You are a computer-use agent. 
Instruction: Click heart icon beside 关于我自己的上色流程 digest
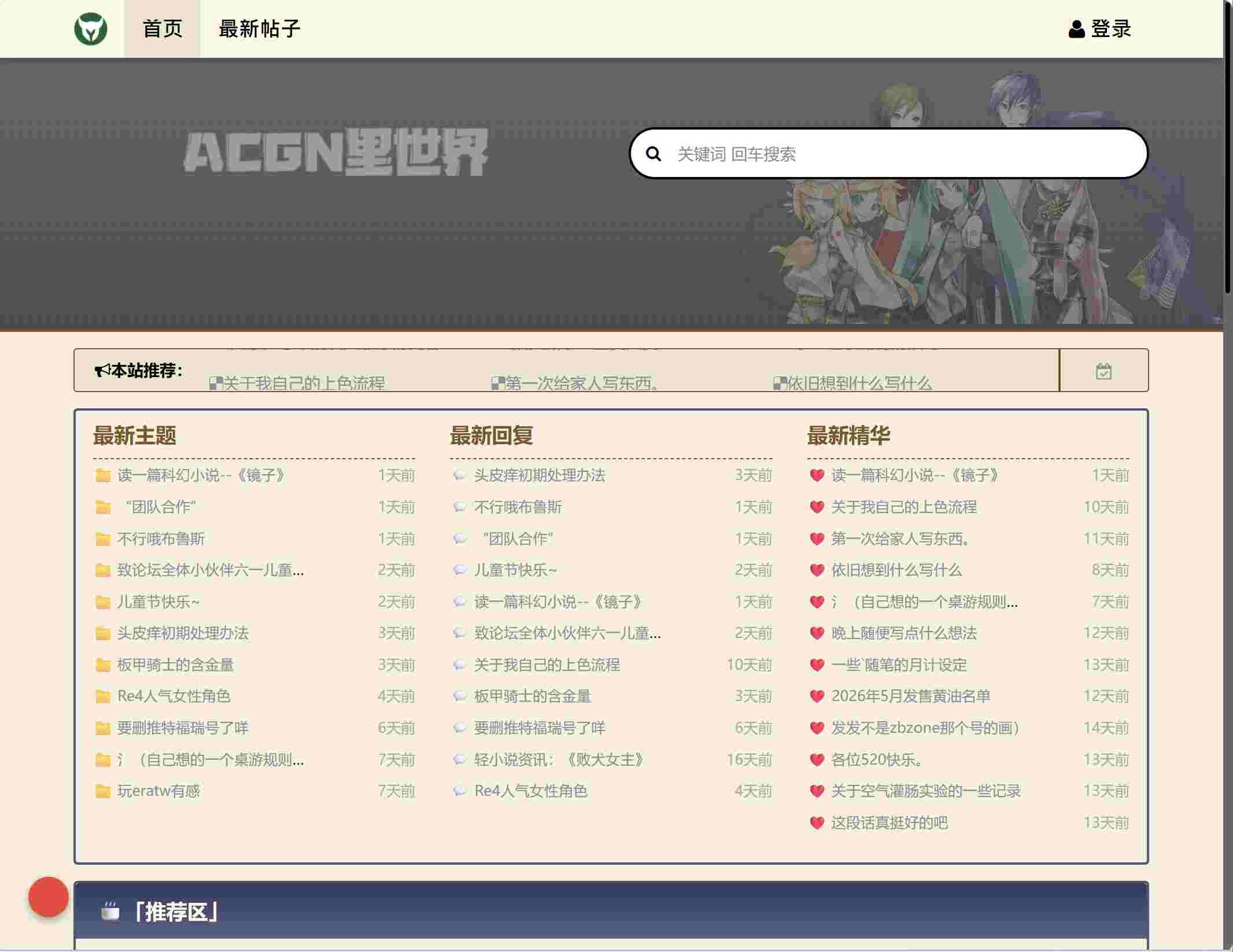click(817, 507)
